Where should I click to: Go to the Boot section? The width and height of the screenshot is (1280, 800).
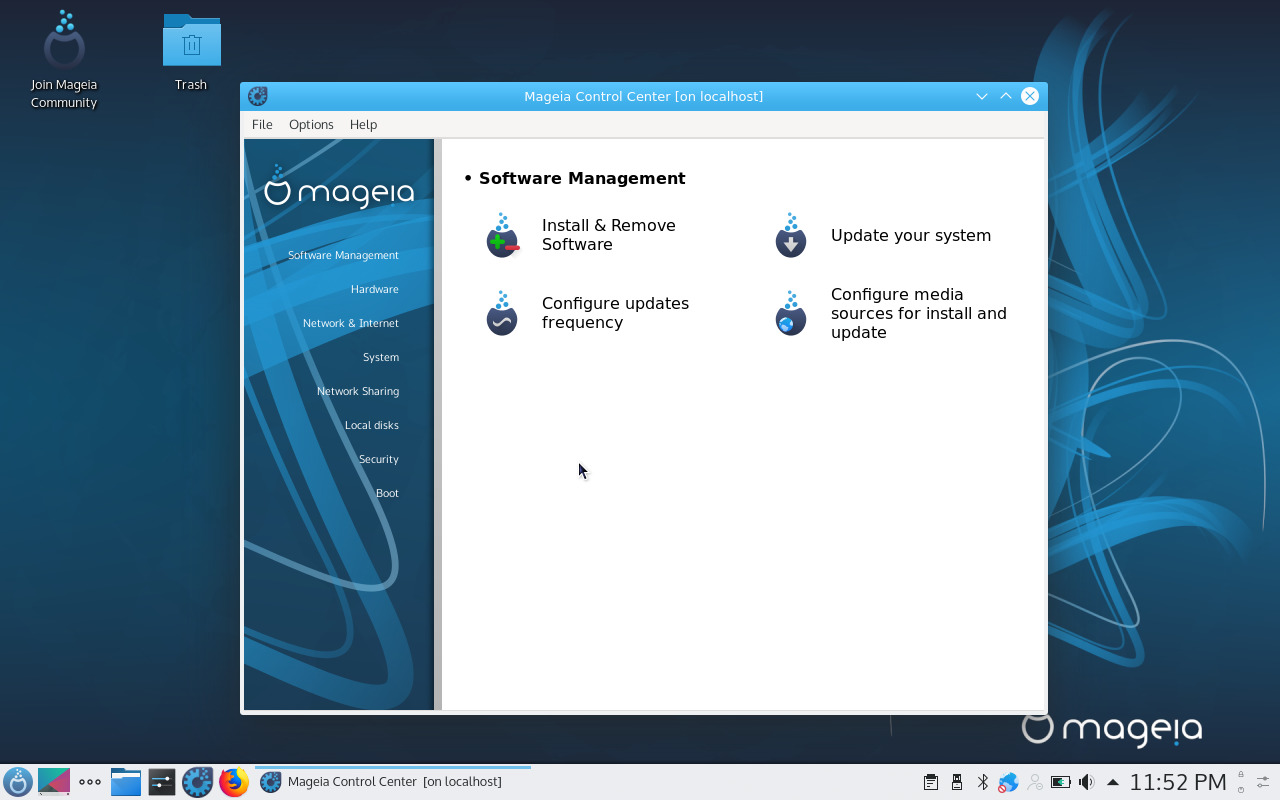(387, 493)
